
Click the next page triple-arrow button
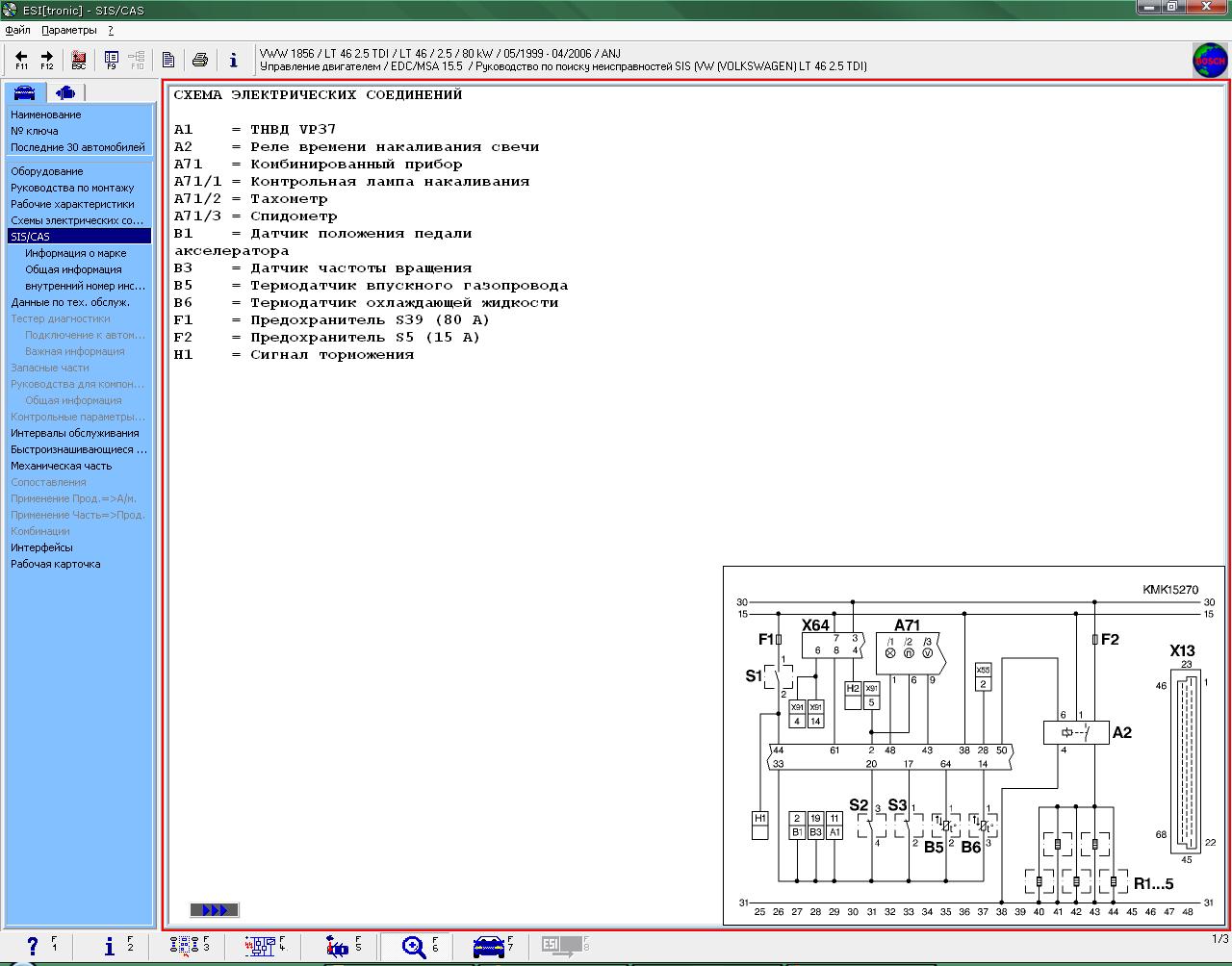pyautogui.click(x=214, y=910)
